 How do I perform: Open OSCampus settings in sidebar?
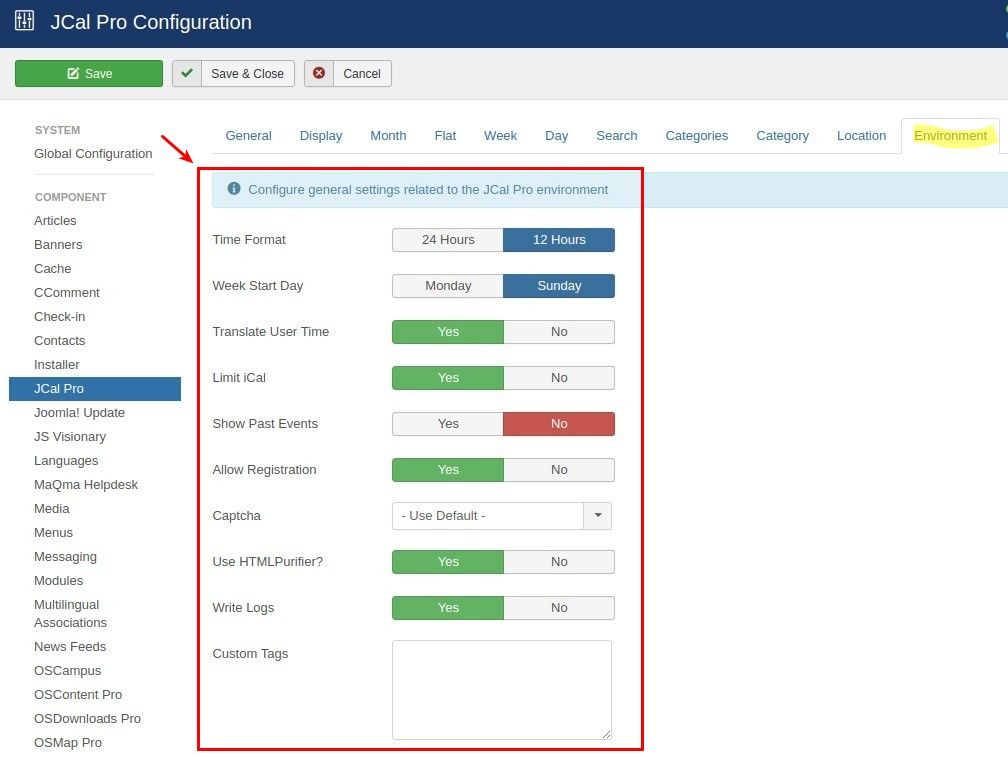[68, 670]
